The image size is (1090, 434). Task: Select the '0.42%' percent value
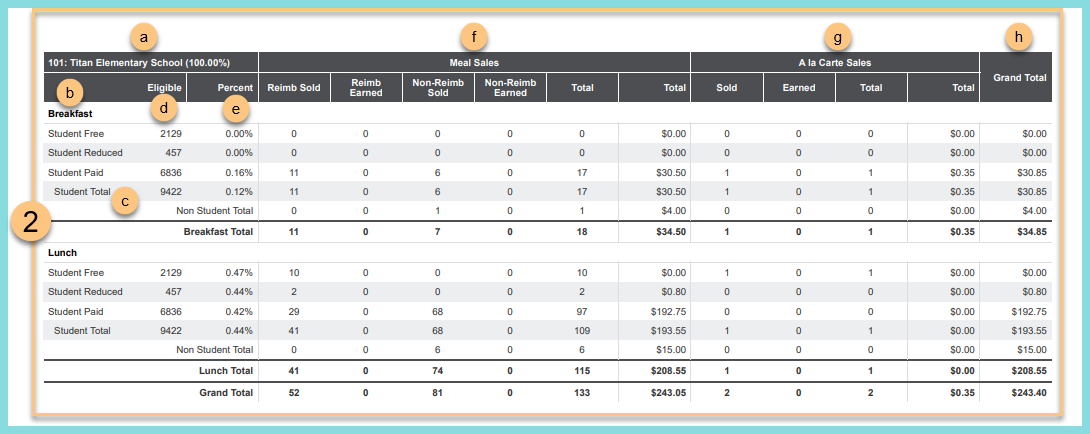[x=238, y=312]
